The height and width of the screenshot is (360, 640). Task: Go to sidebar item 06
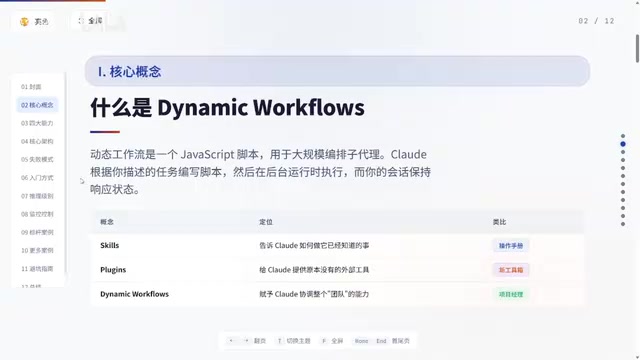coord(37,178)
